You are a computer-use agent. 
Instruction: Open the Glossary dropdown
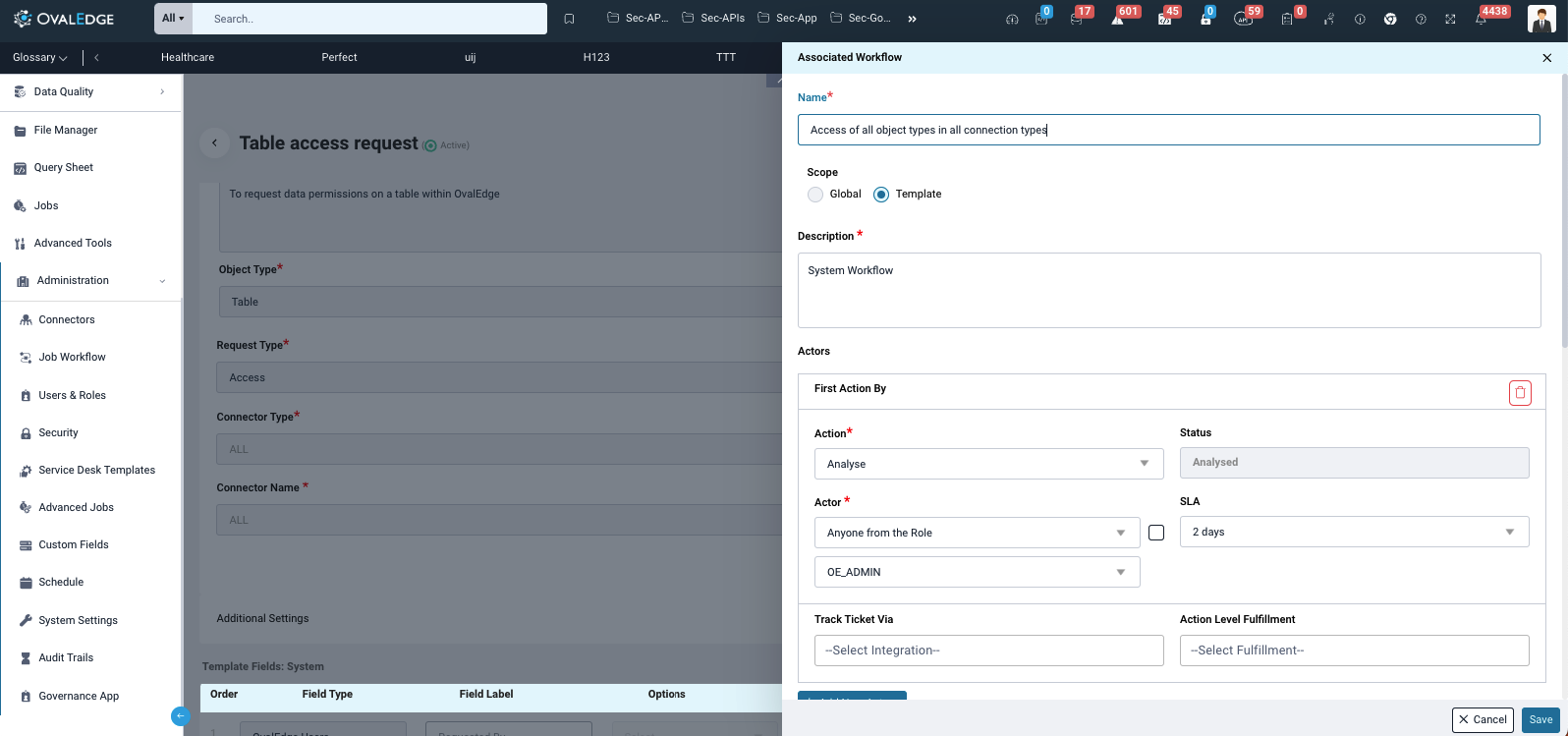[40, 57]
